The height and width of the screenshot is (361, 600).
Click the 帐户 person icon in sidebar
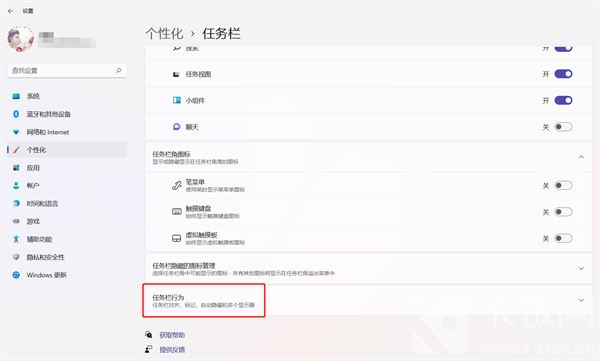point(16,186)
